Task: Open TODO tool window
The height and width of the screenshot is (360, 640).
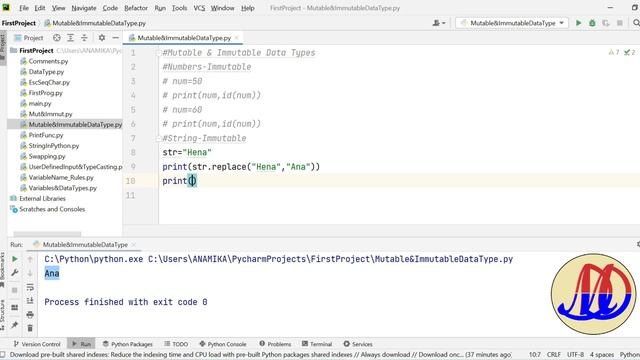Action: point(176,344)
